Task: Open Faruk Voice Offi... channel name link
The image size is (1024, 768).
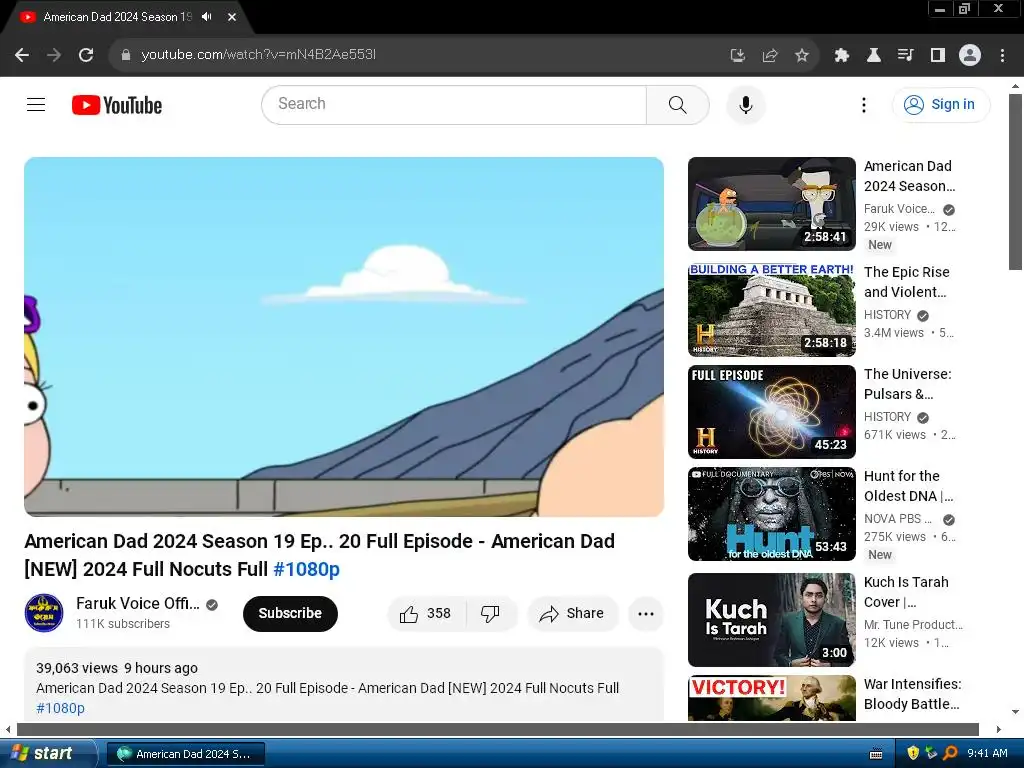Action: (138, 603)
